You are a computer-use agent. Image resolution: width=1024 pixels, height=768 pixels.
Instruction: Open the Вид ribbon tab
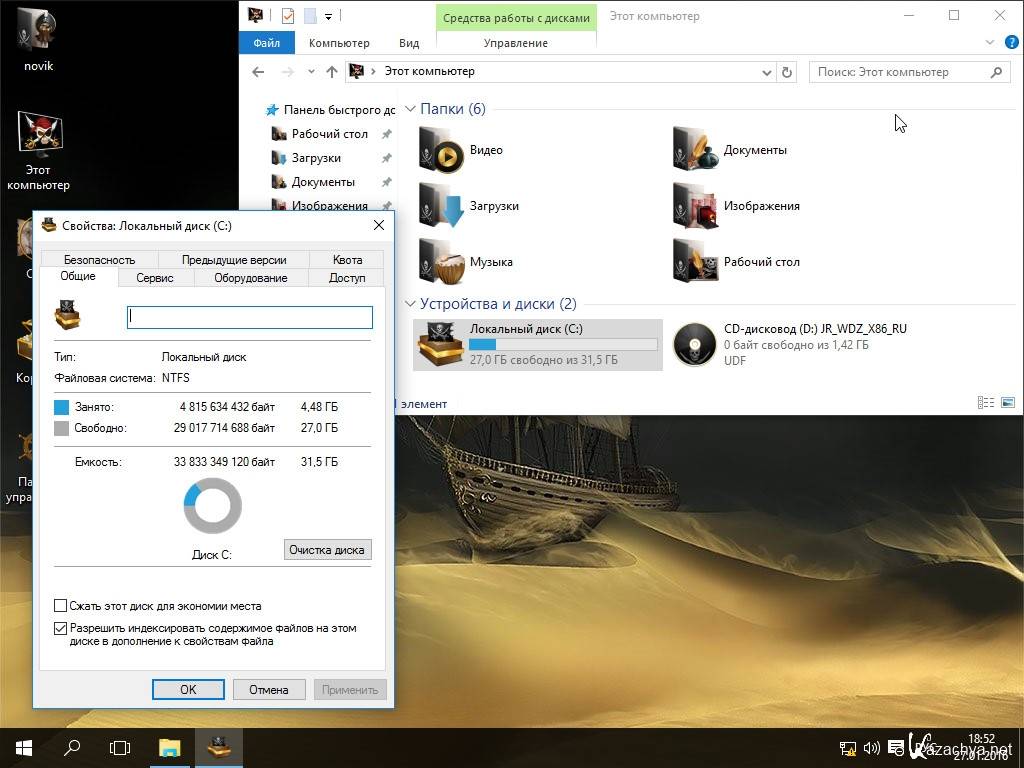409,43
